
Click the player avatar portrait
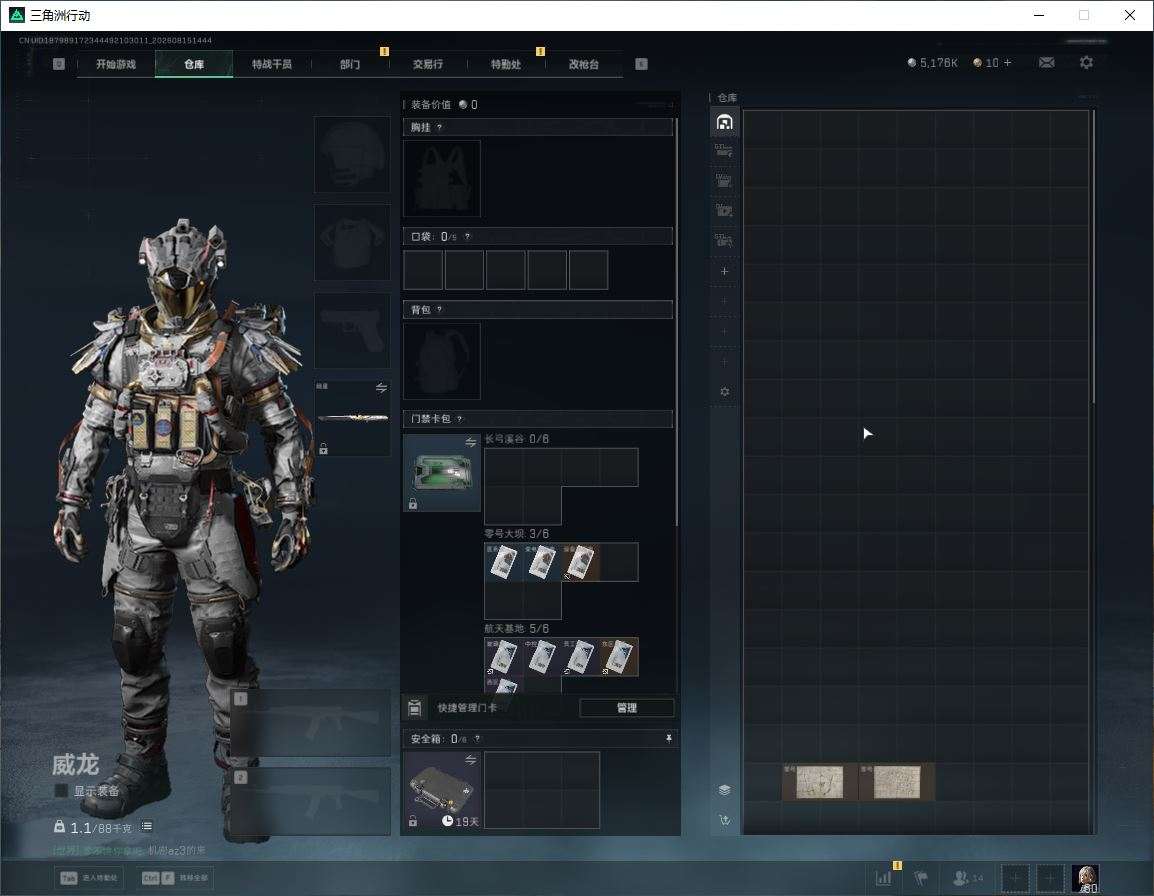pyautogui.click(x=1086, y=878)
